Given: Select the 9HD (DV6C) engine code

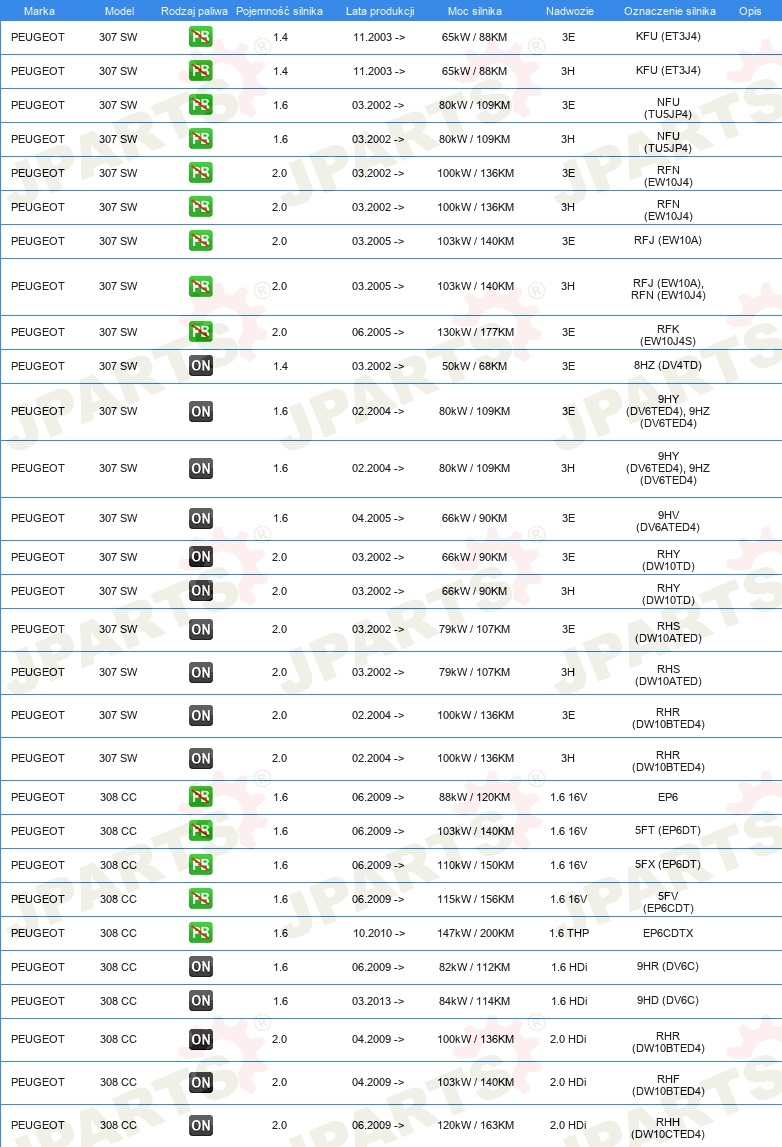Looking at the screenshot, I should (668, 1000).
